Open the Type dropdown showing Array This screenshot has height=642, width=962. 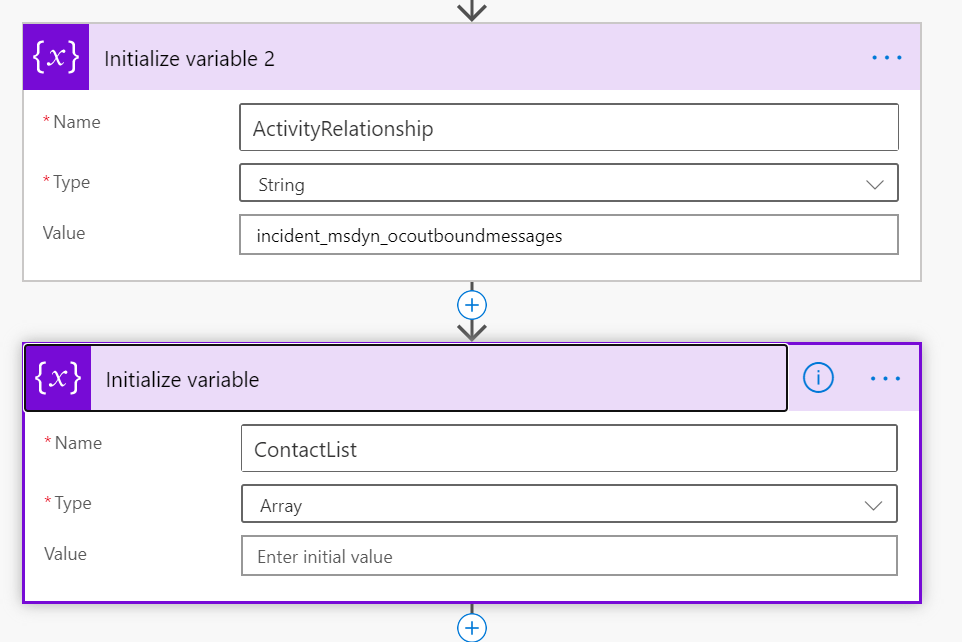568,505
